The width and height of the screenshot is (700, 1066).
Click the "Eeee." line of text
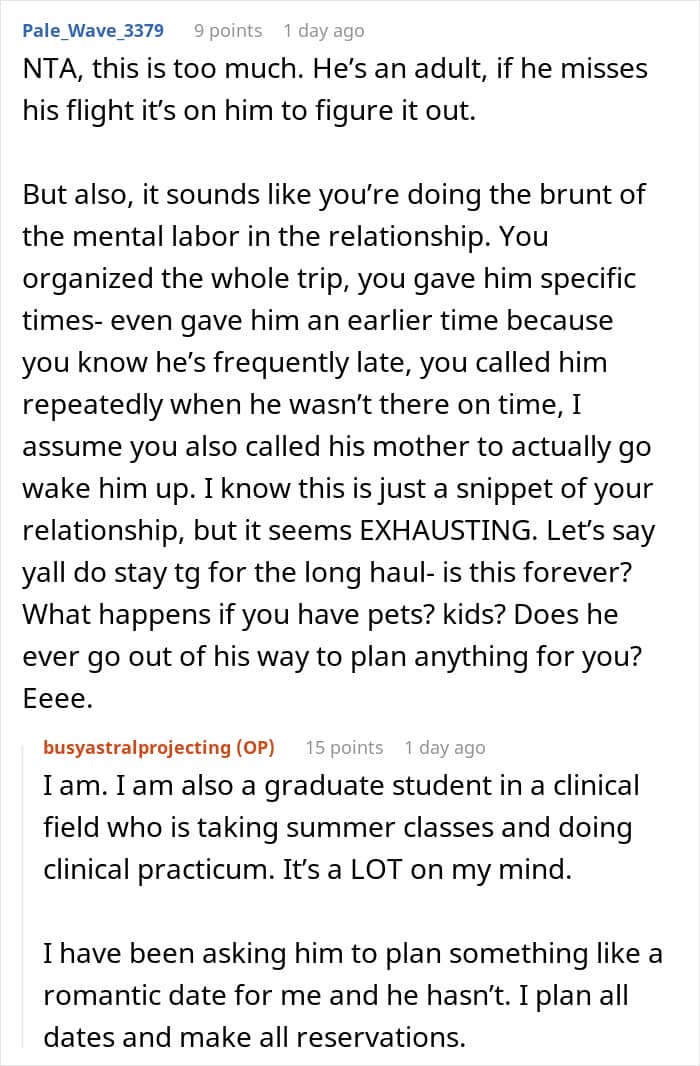(x=57, y=700)
